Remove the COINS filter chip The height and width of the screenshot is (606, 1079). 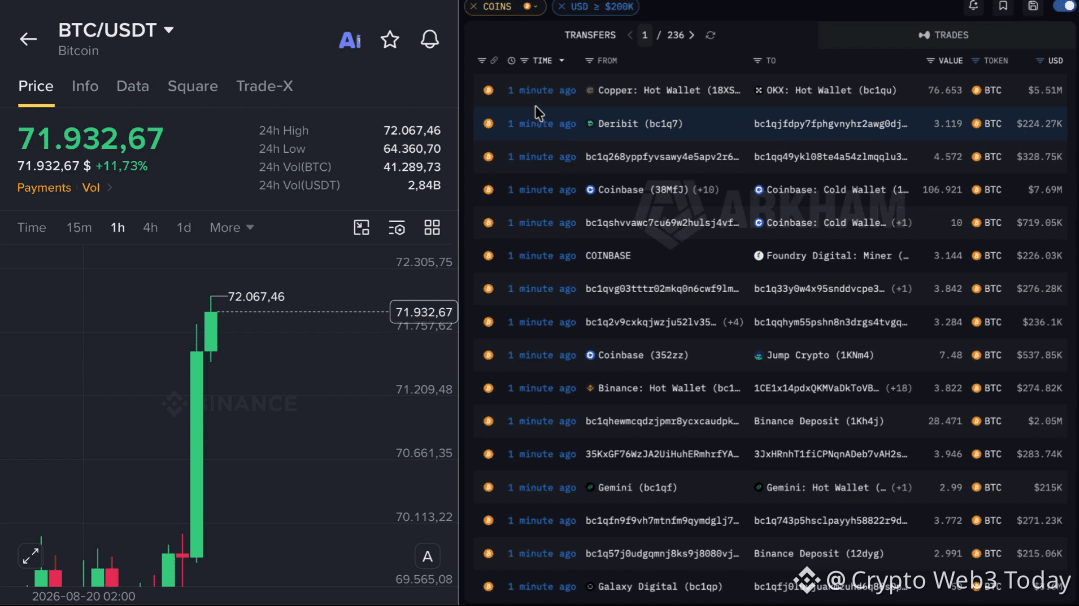tap(473, 6)
